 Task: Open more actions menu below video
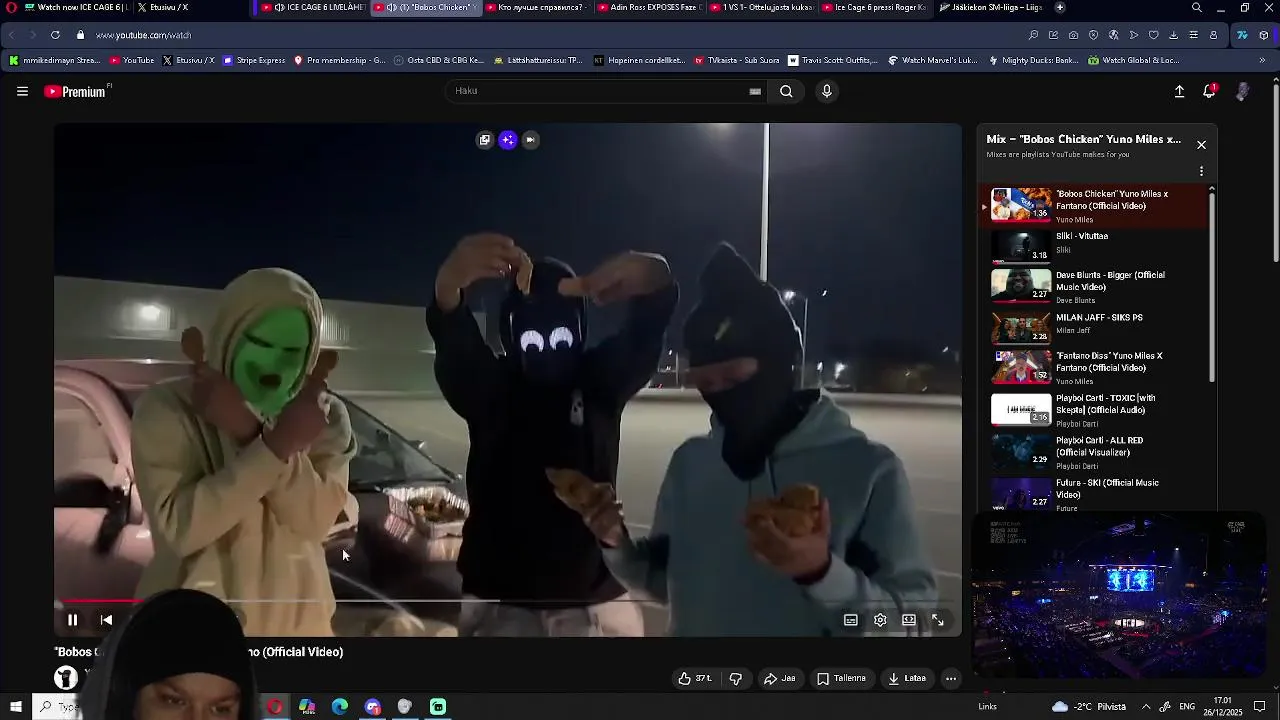(951, 678)
